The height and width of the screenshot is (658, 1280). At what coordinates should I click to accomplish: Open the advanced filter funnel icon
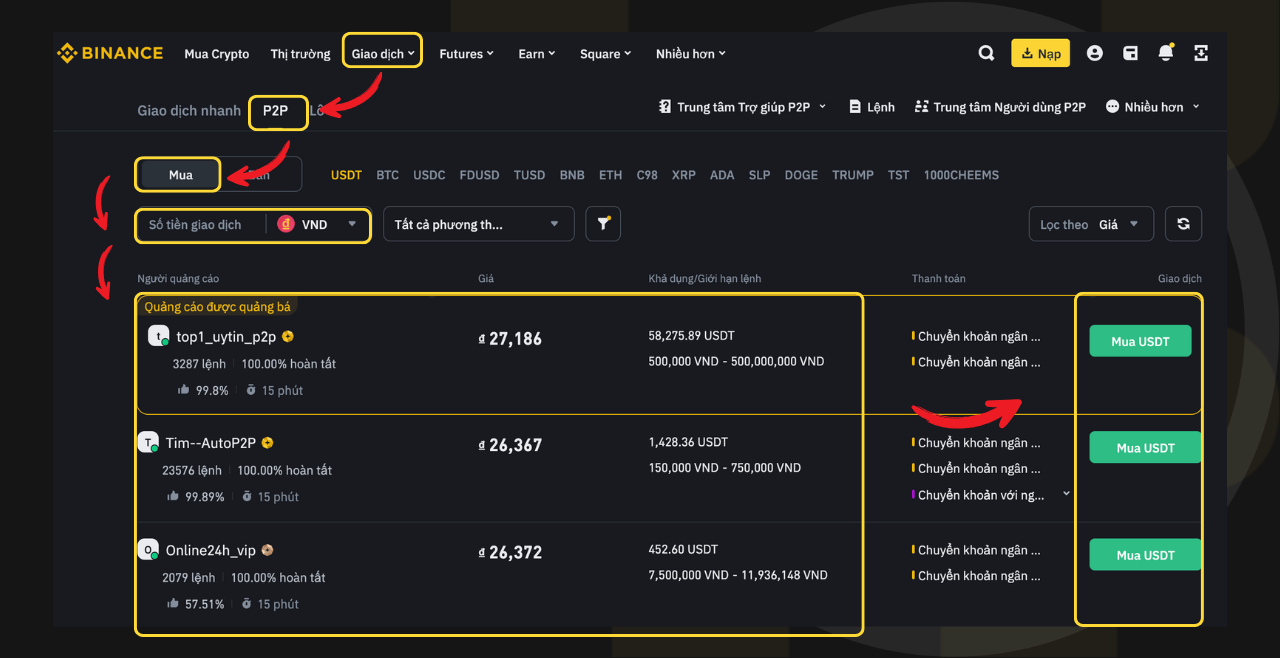click(x=603, y=224)
